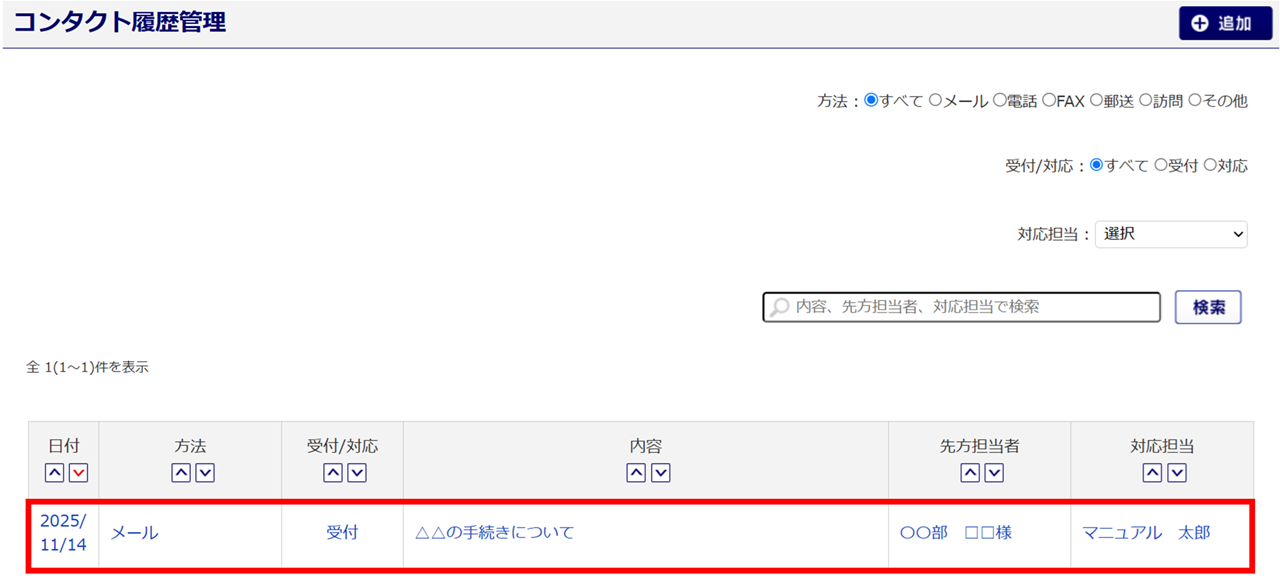The height and width of the screenshot is (580, 1280).
Task: Open the 2025/11/14 date link
Action: [63, 533]
